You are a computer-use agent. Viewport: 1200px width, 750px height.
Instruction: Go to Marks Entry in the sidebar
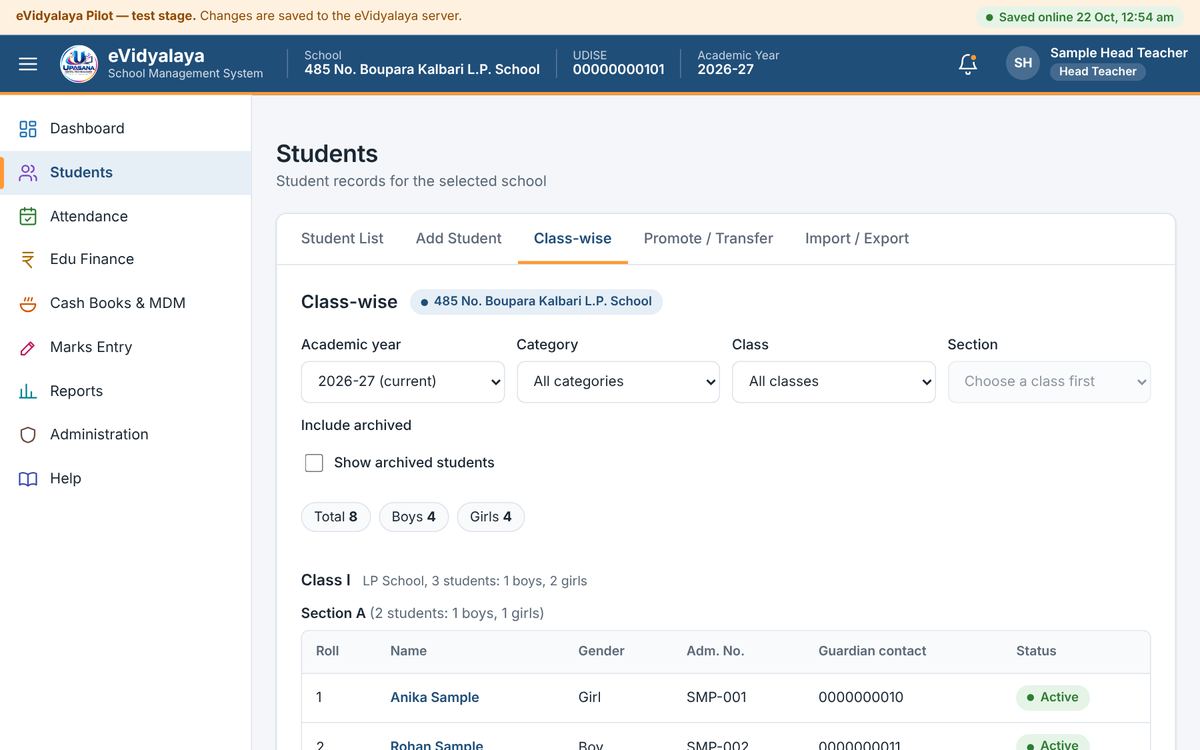(x=126, y=348)
